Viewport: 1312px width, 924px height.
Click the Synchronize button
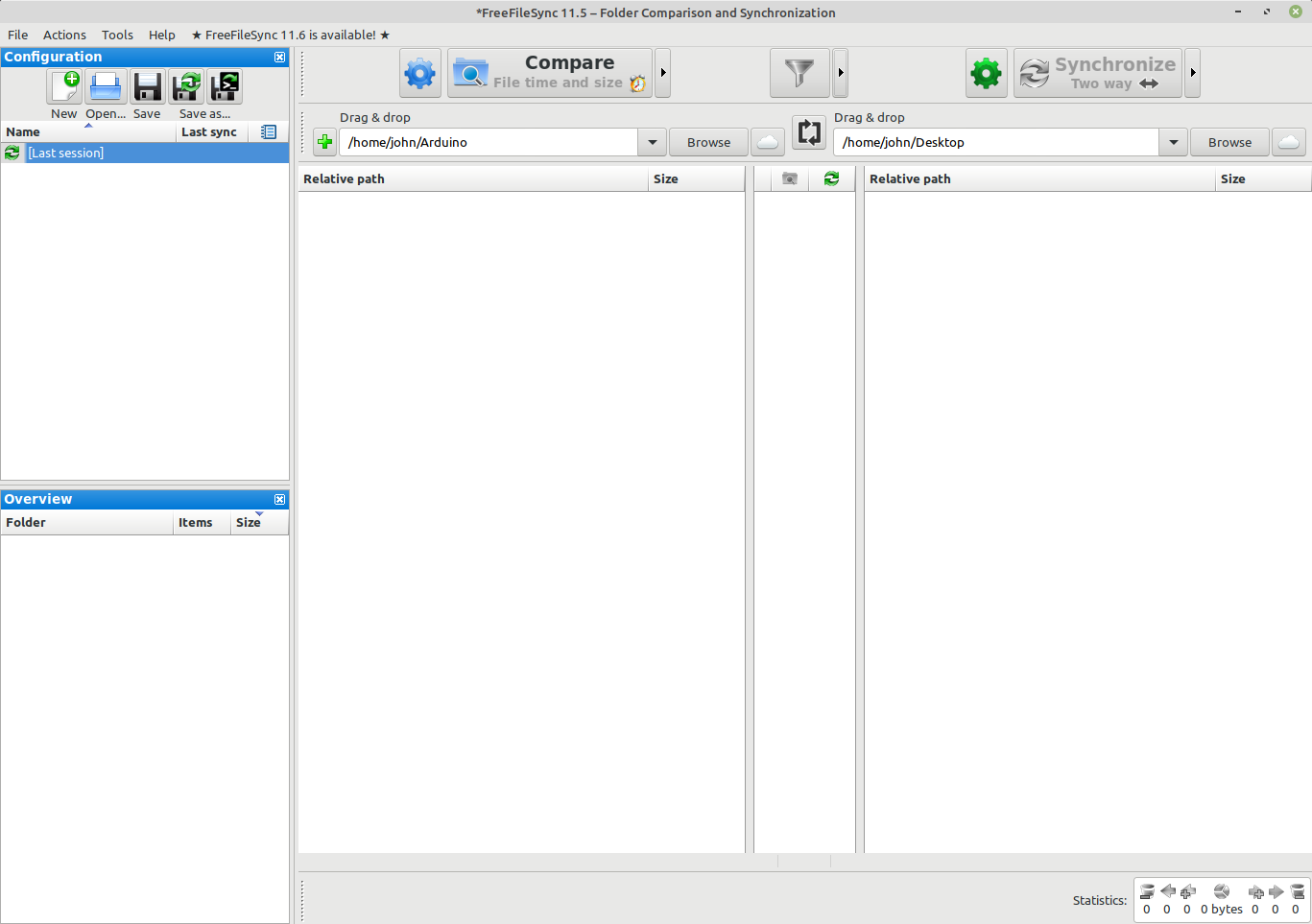[1098, 73]
